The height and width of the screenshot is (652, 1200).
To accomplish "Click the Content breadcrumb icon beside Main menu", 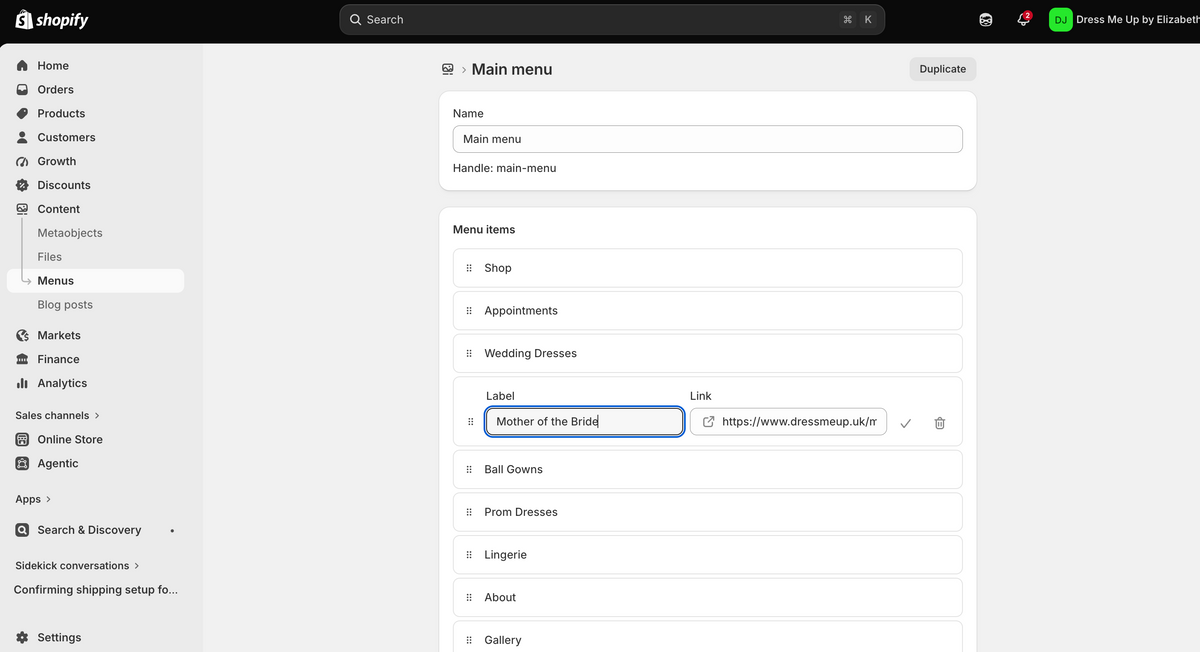I will pyautogui.click(x=448, y=69).
